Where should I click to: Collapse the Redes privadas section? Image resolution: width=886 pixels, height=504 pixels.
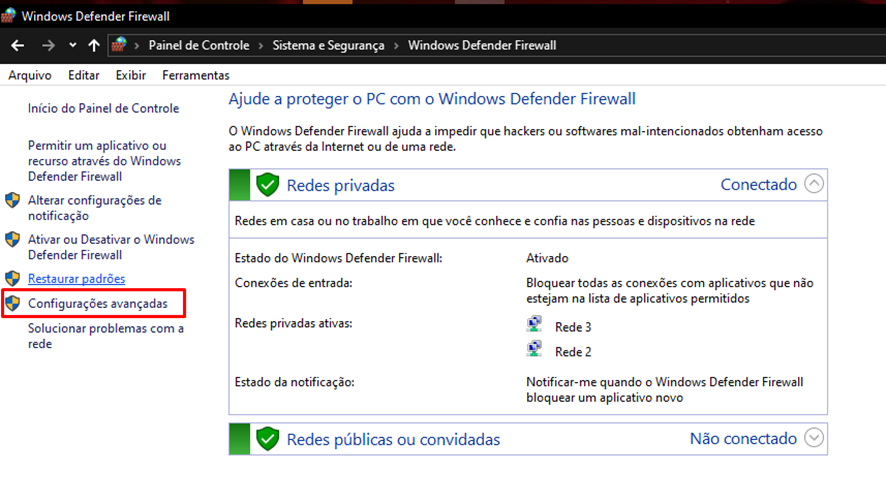[x=814, y=184]
